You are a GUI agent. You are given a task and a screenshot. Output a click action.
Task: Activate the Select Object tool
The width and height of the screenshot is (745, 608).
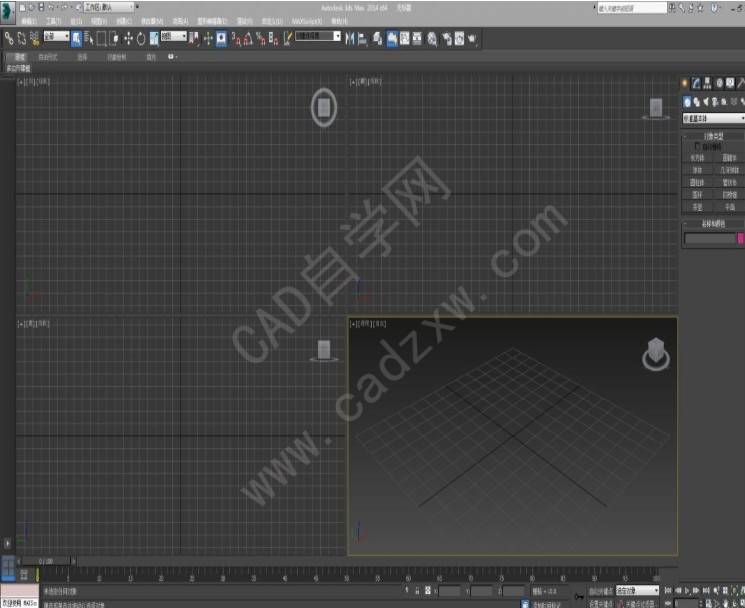coord(76,39)
